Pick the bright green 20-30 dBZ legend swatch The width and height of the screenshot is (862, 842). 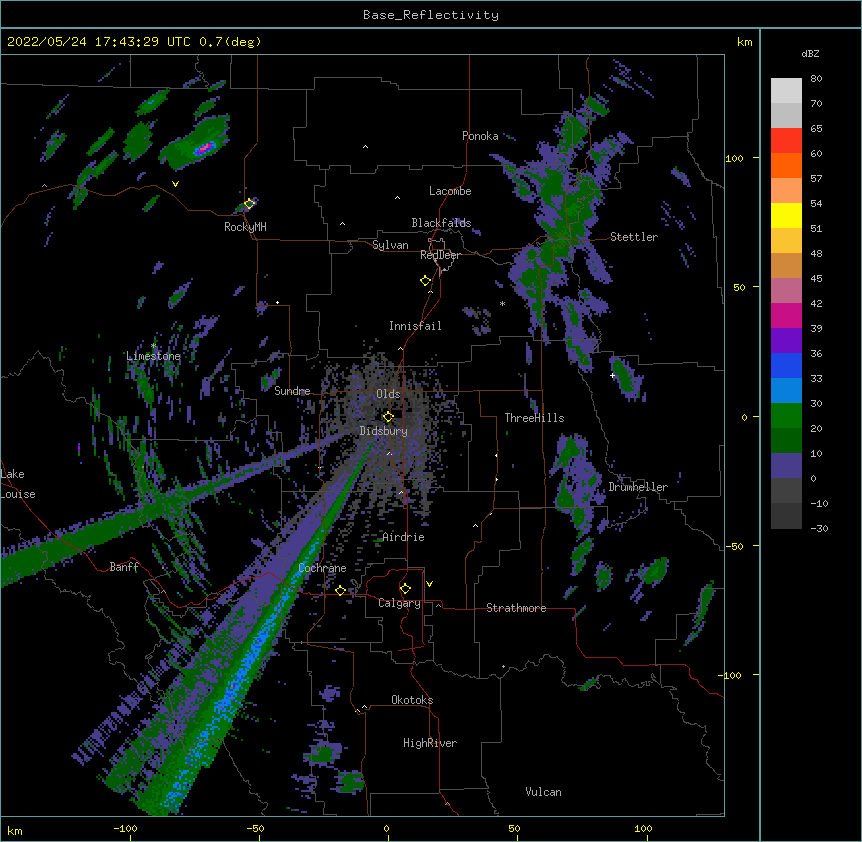(786, 416)
